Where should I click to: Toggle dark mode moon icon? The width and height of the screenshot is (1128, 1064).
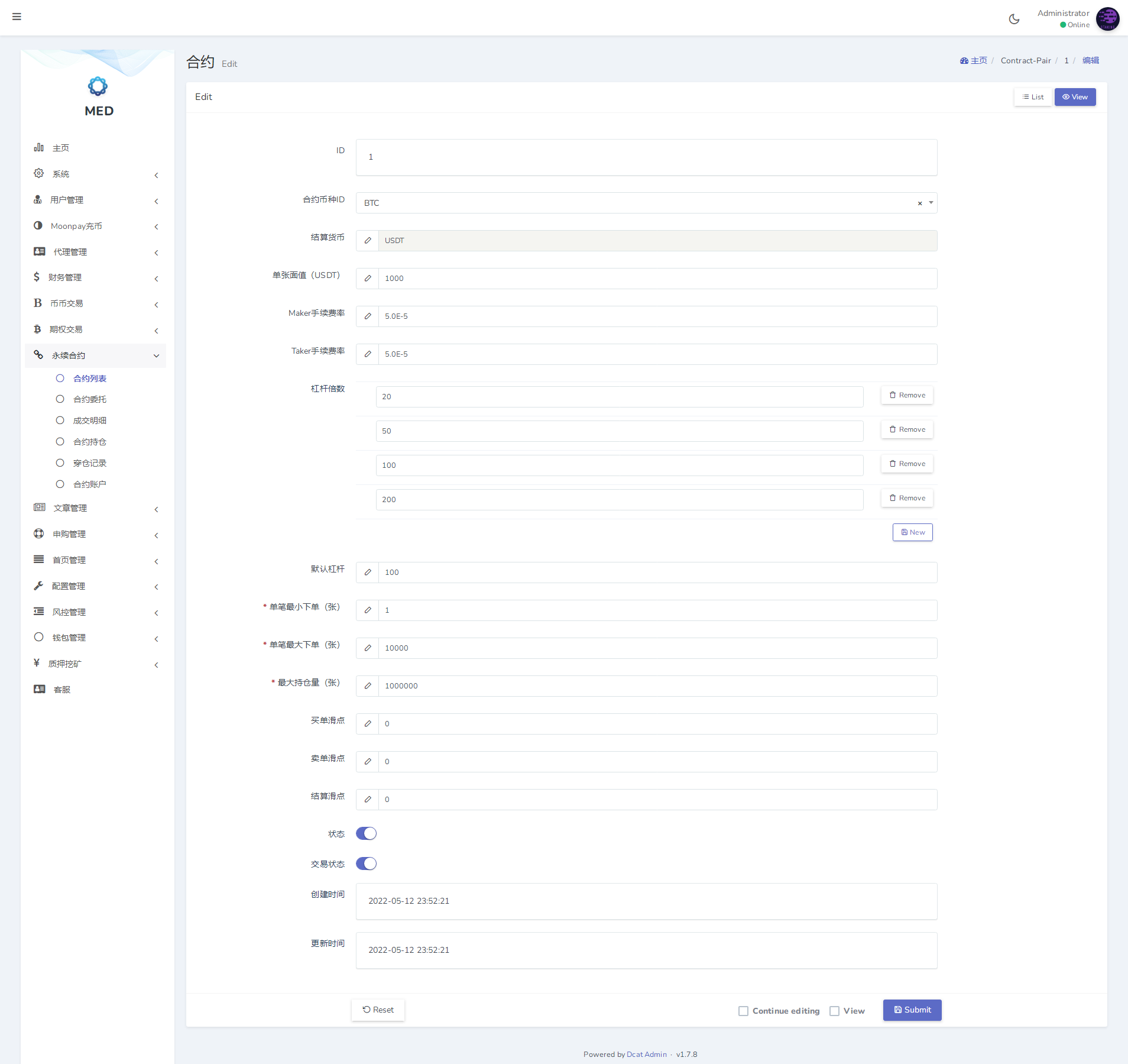click(x=1014, y=19)
